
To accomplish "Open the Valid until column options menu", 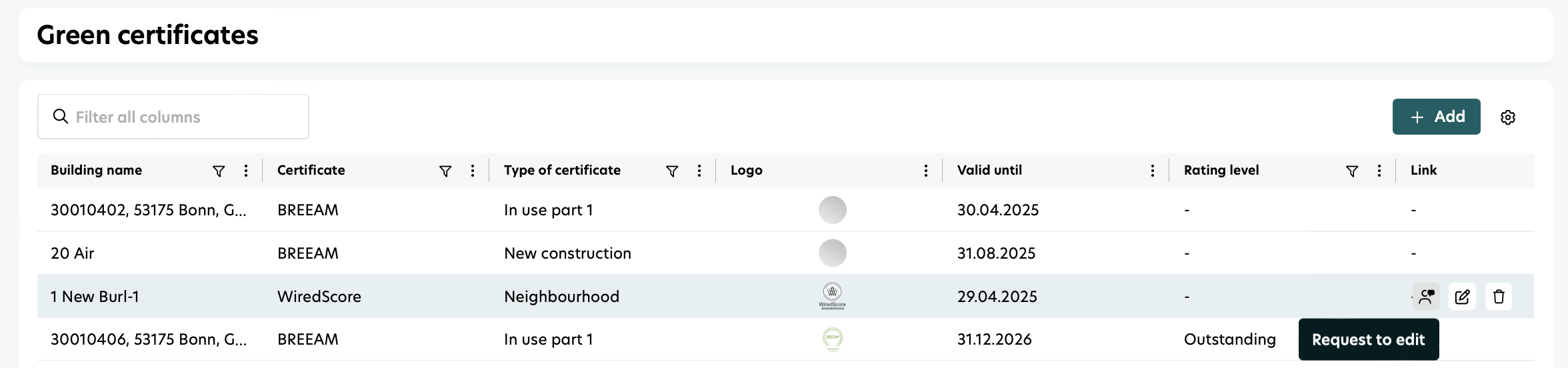I will click(x=1153, y=171).
